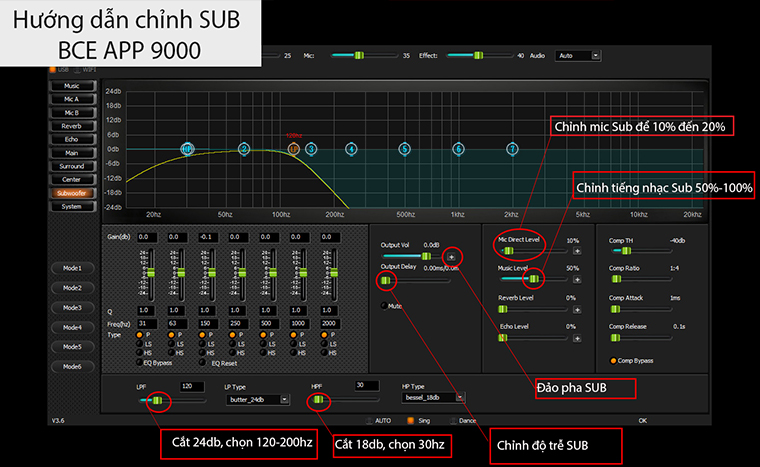Select EQ band node 2 on graph
The image size is (760, 467).
244,149
